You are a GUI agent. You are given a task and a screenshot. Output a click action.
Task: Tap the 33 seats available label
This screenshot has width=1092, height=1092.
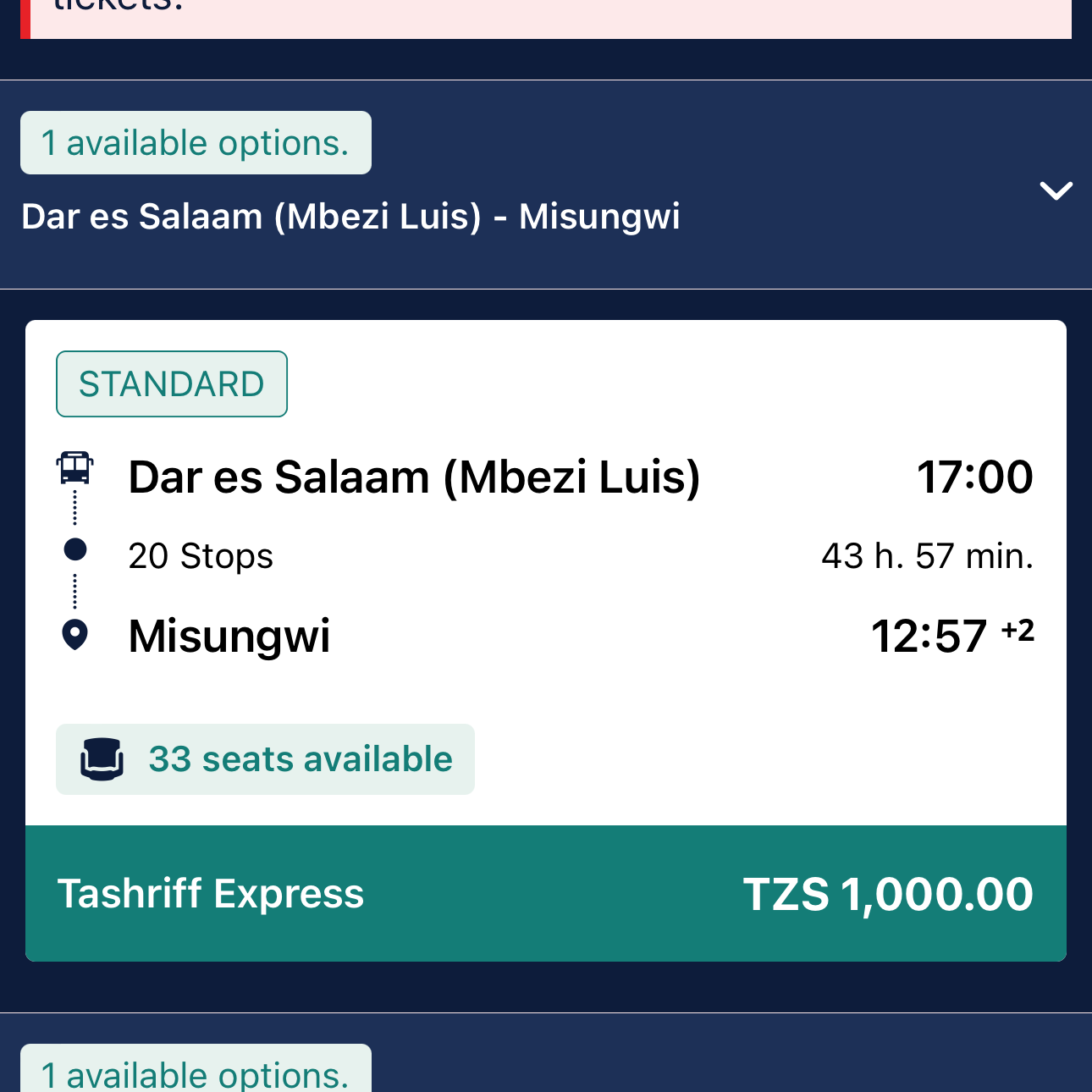(x=301, y=759)
